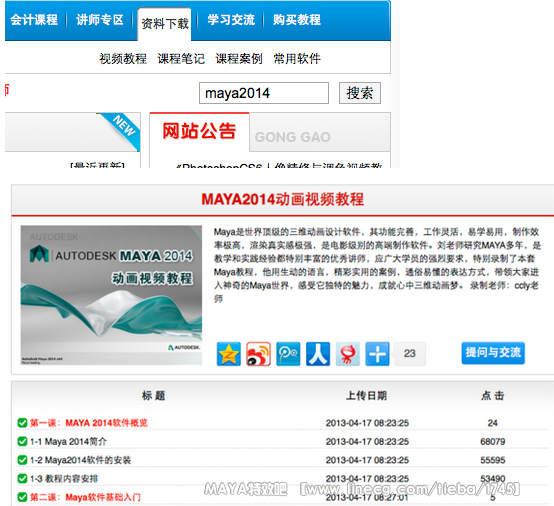Click the 点击 column header
The width and height of the screenshot is (554, 506).
pyautogui.click(x=493, y=395)
